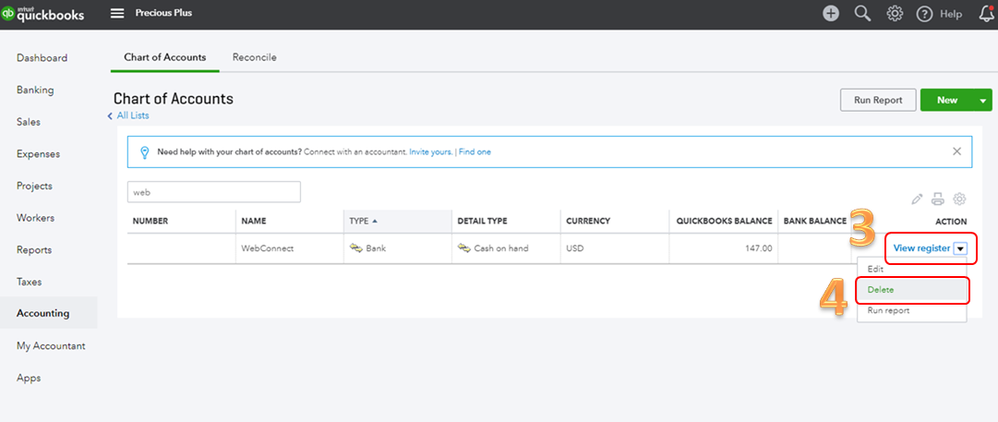
Task: Open the dropdown arrow beside View register
Action: tap(960, 249)
